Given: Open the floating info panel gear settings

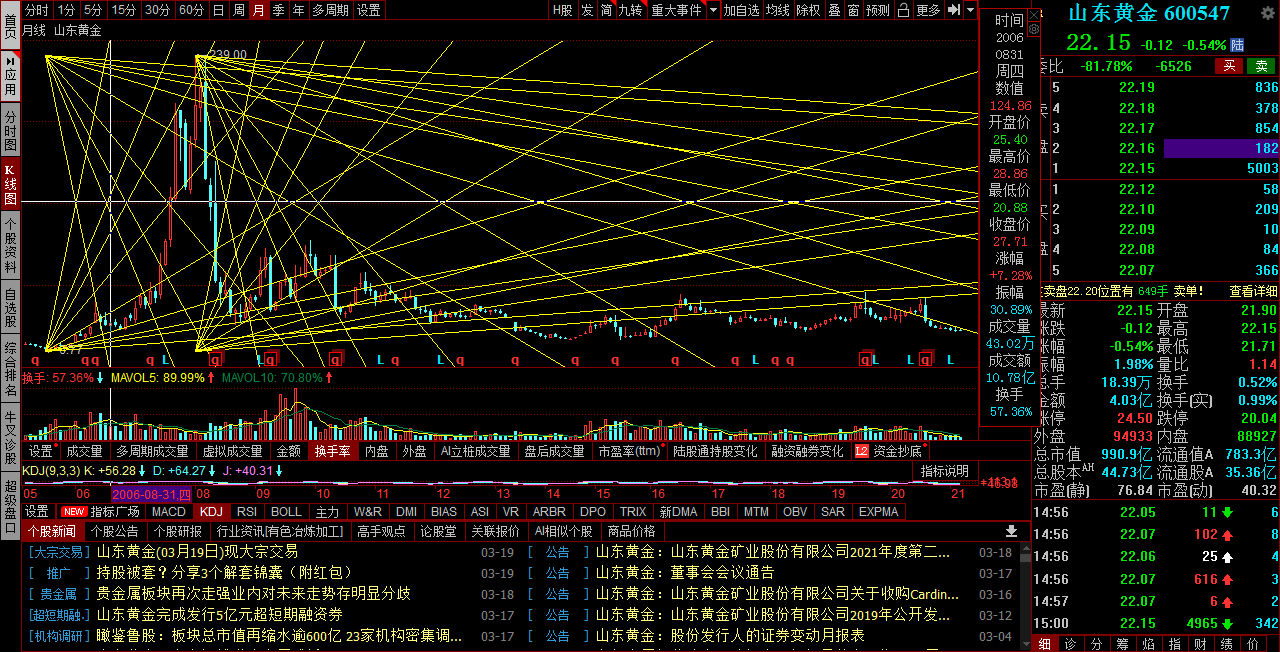Looking at the screenshot, I should point(1034,30).
